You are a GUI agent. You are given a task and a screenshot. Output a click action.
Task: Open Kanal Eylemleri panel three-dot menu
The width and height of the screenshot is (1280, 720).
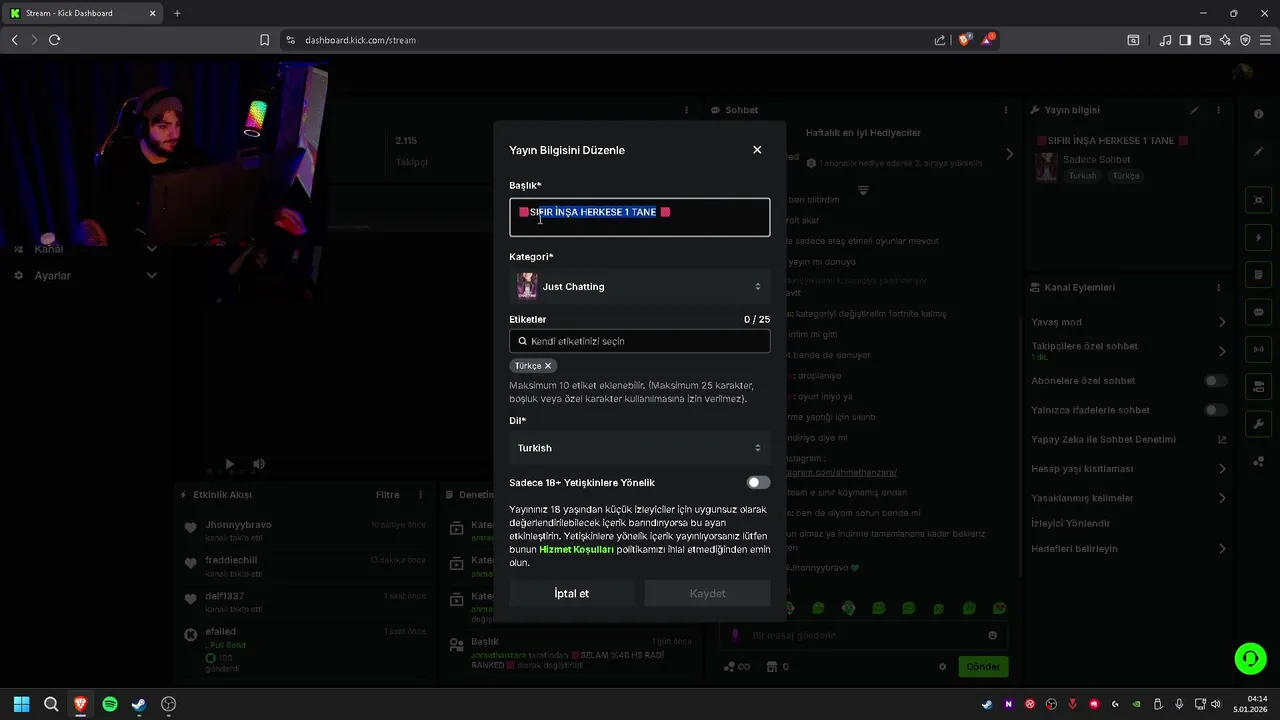tap(1218, 287)
